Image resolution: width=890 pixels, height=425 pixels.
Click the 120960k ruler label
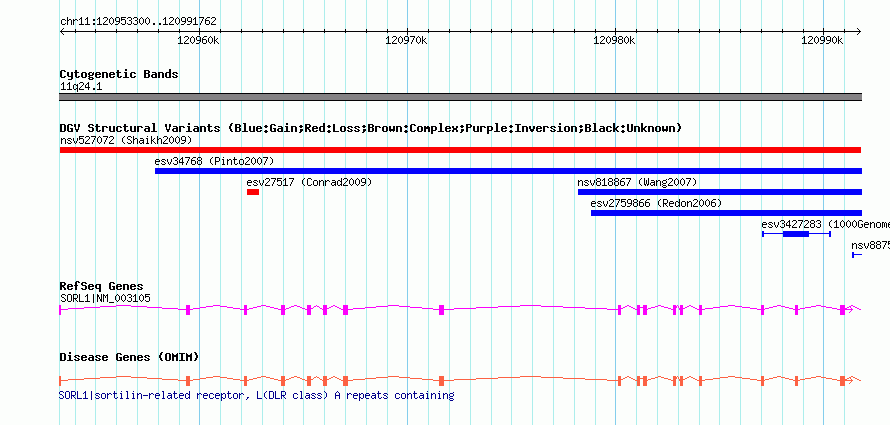[198, 40]
